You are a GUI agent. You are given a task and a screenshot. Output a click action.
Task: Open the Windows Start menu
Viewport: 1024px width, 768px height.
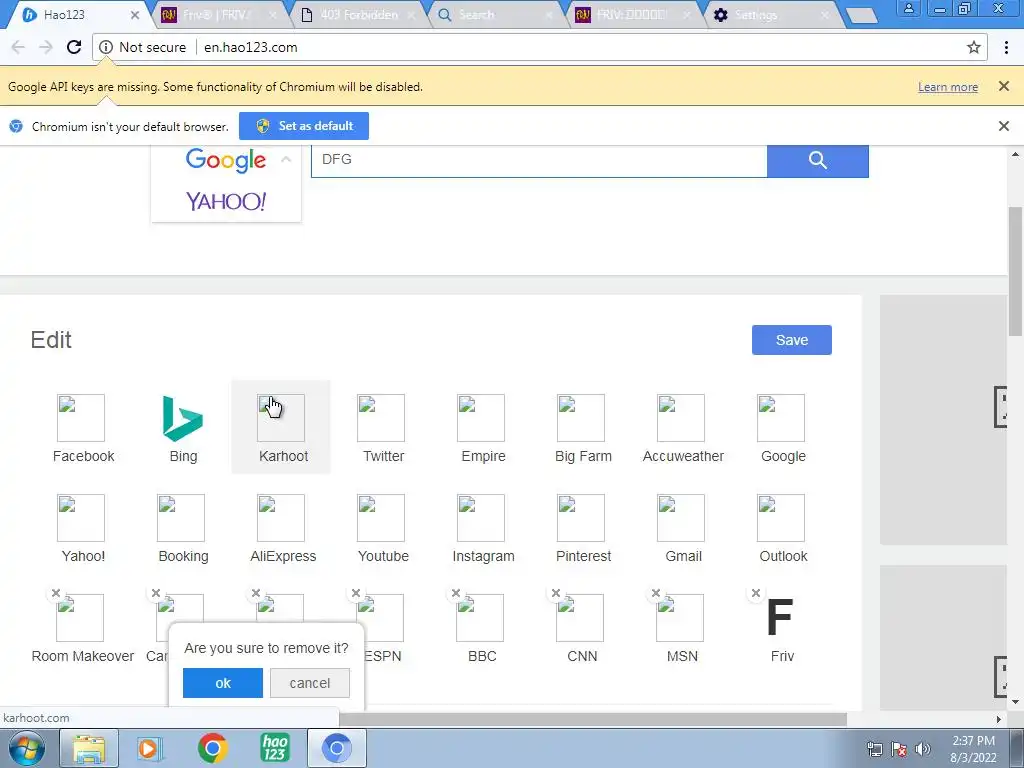[x=27, y=748]
